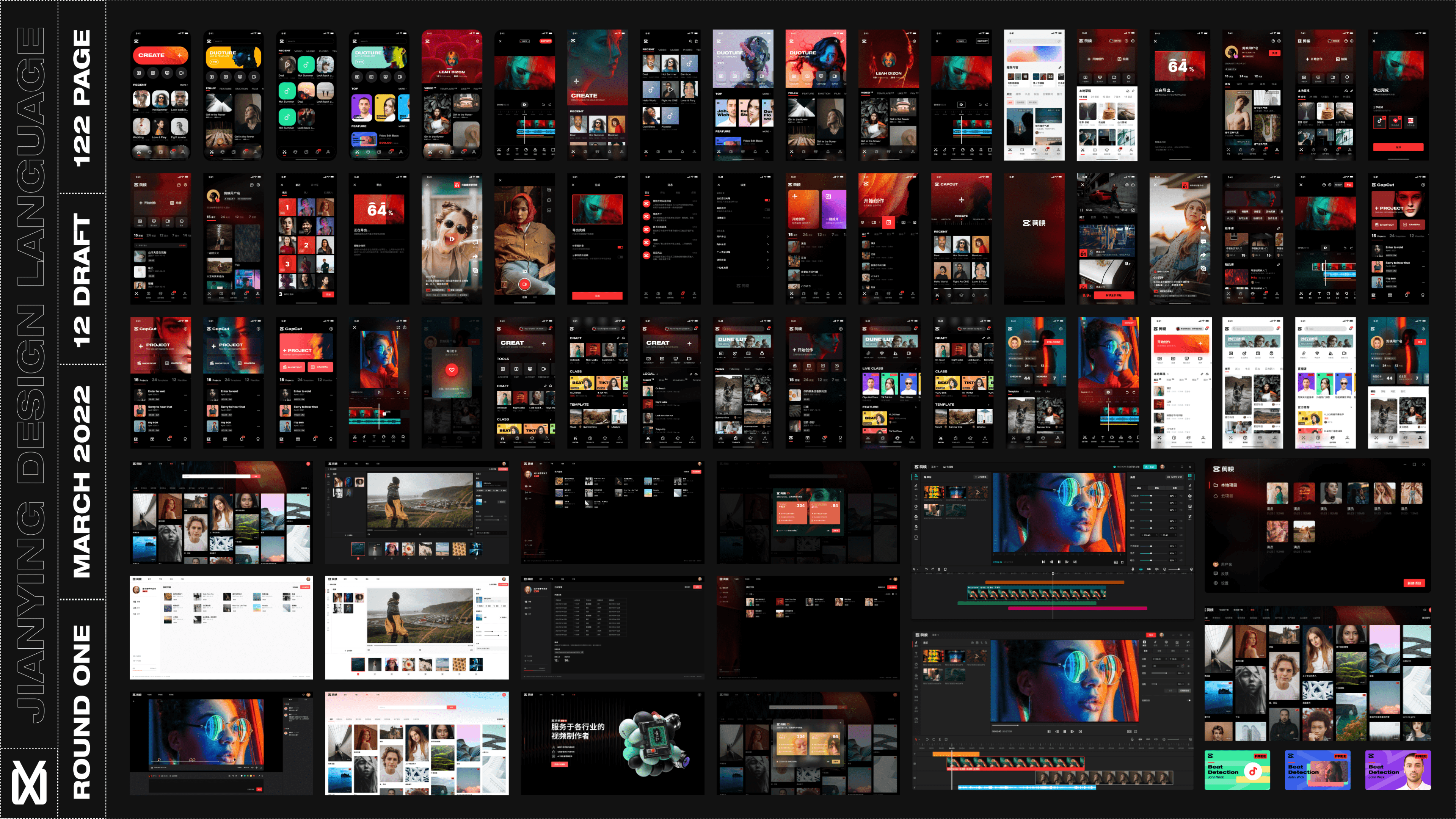Disable the share-to-Douyin switch on export complete screen
1456x819 pixels.
(620, 247)
